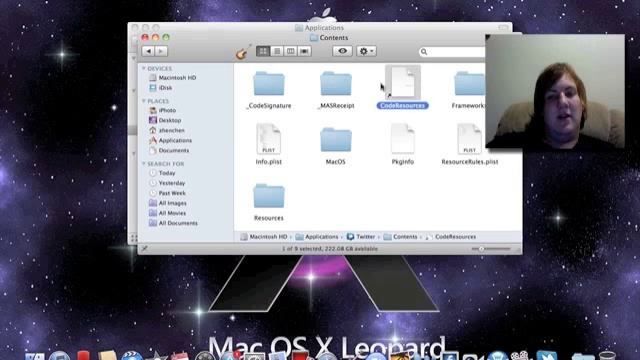Select the MacOS folder
Screen dimensions: 640x360
tap(336, 140)
